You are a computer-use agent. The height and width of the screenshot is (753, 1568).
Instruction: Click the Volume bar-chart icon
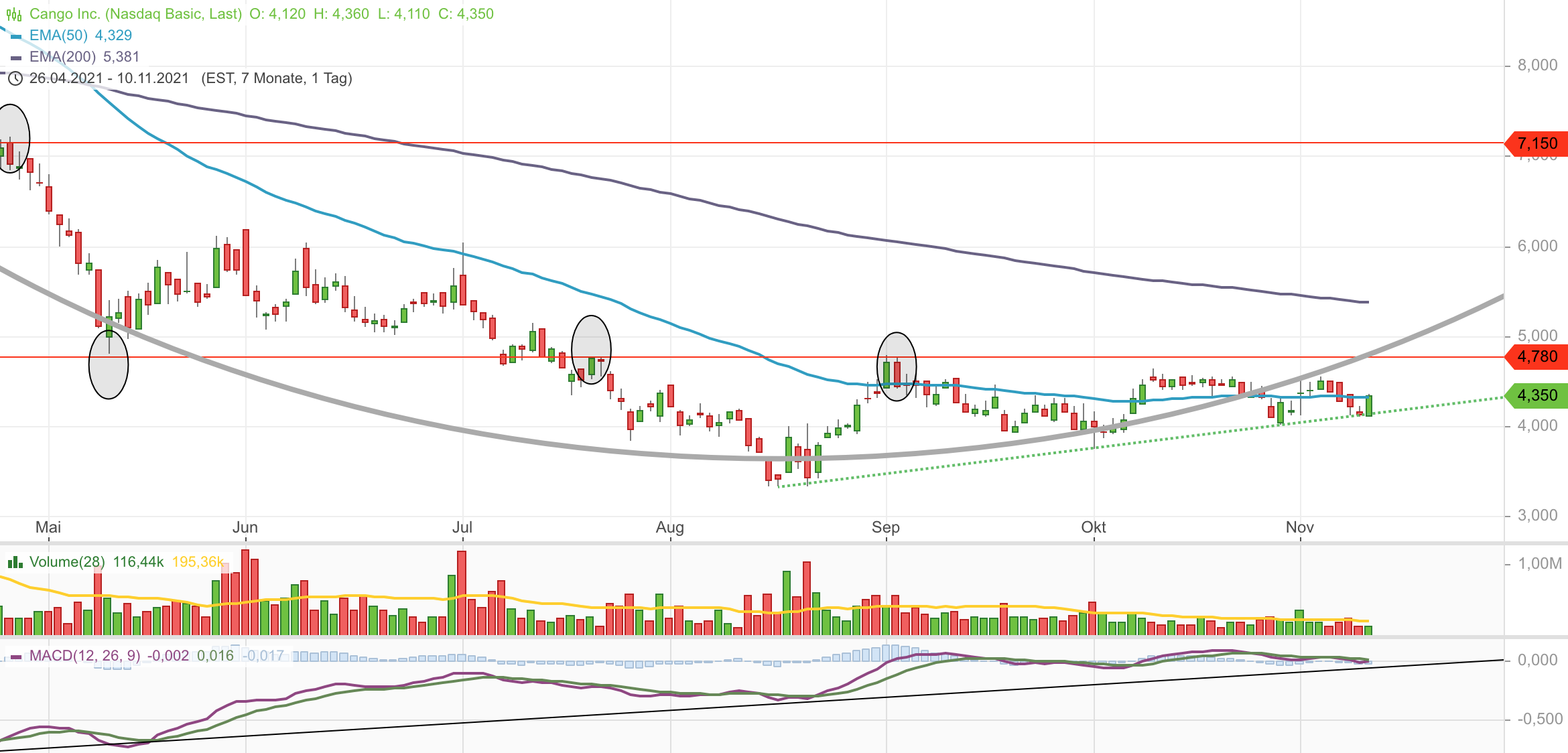point(15,562)
